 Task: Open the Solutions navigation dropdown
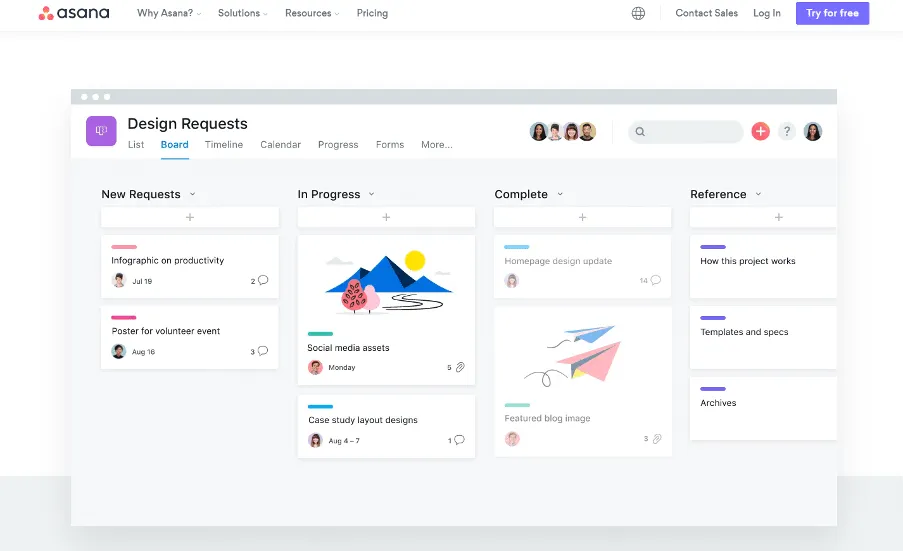pyautogui.click(x=243, y=14)
